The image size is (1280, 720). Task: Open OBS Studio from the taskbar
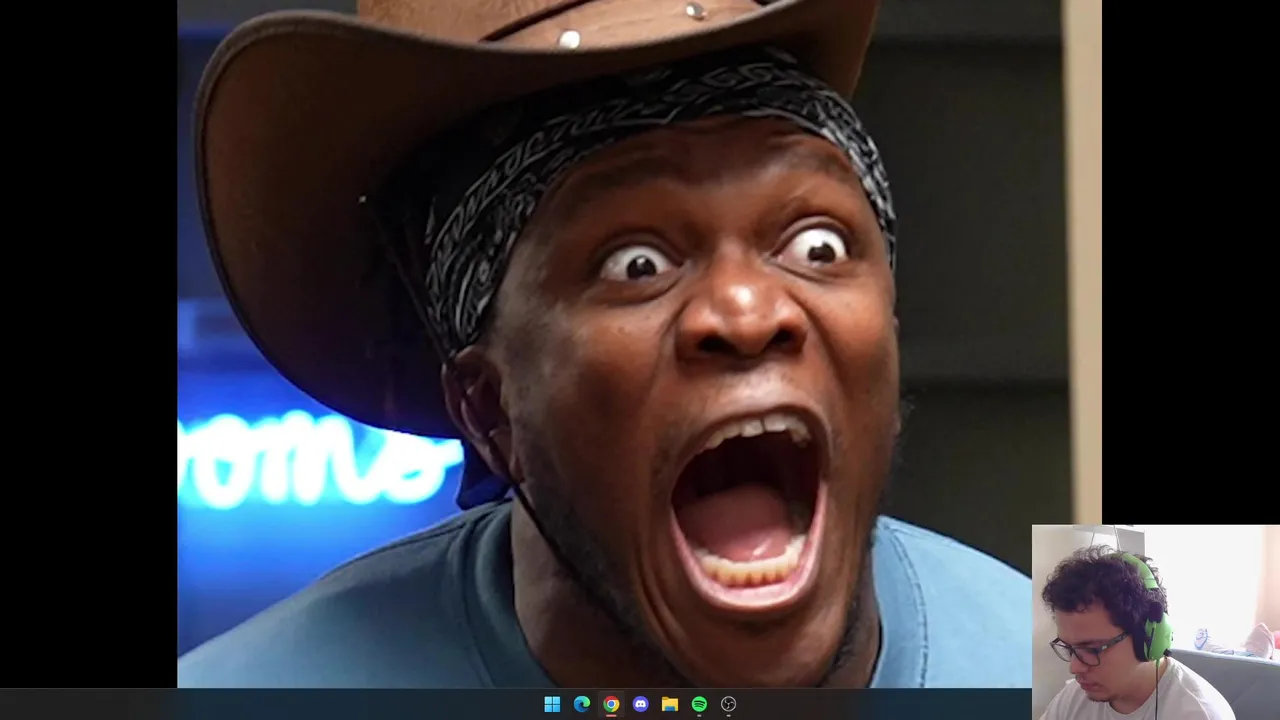pos(729,704)
